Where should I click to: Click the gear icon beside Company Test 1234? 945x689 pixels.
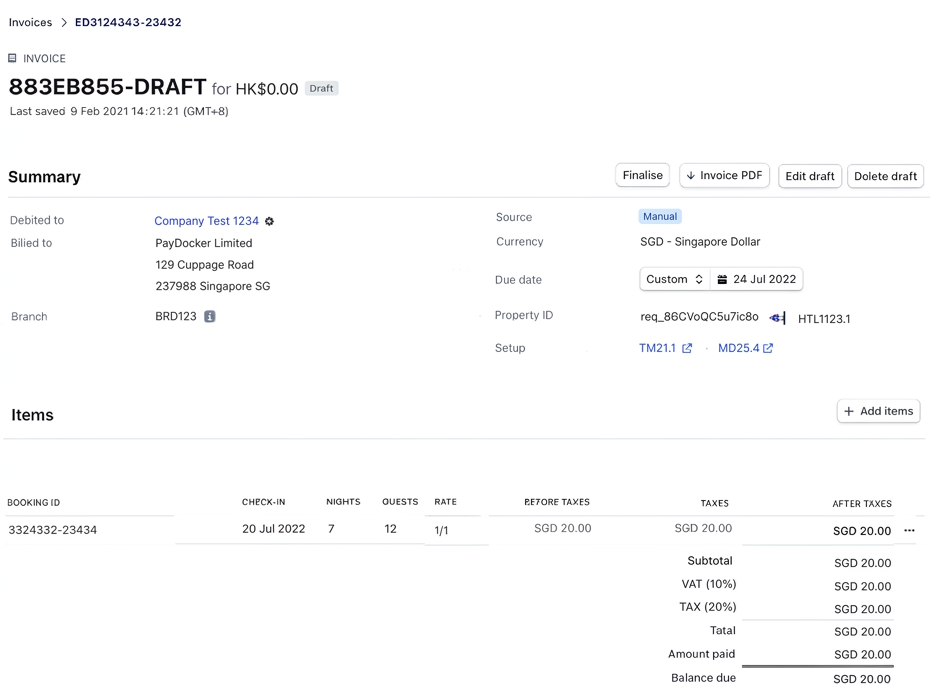(269, 221)
